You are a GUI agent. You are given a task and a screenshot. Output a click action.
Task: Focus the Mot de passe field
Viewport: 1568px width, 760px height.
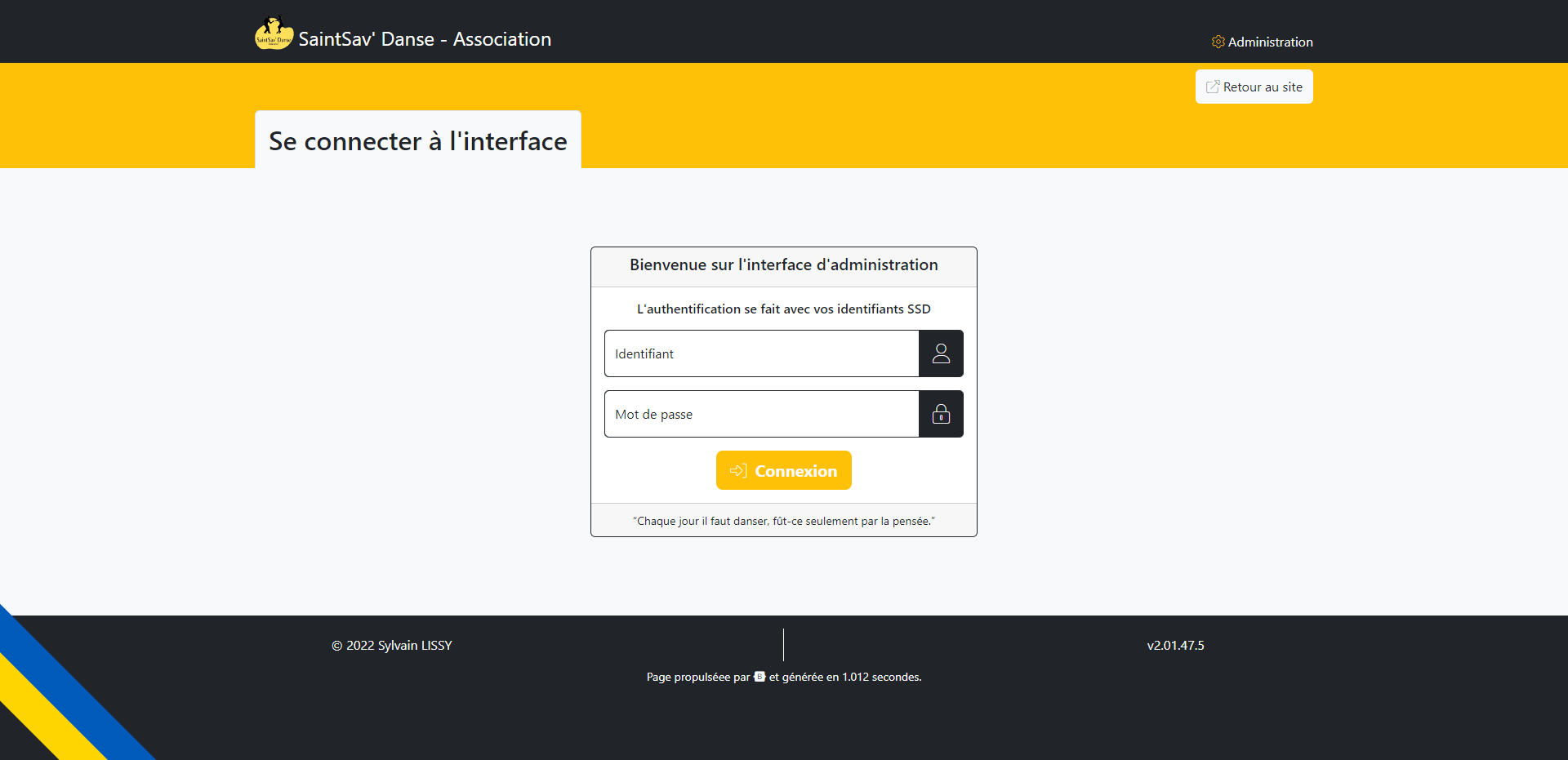[x=761, y=414]
